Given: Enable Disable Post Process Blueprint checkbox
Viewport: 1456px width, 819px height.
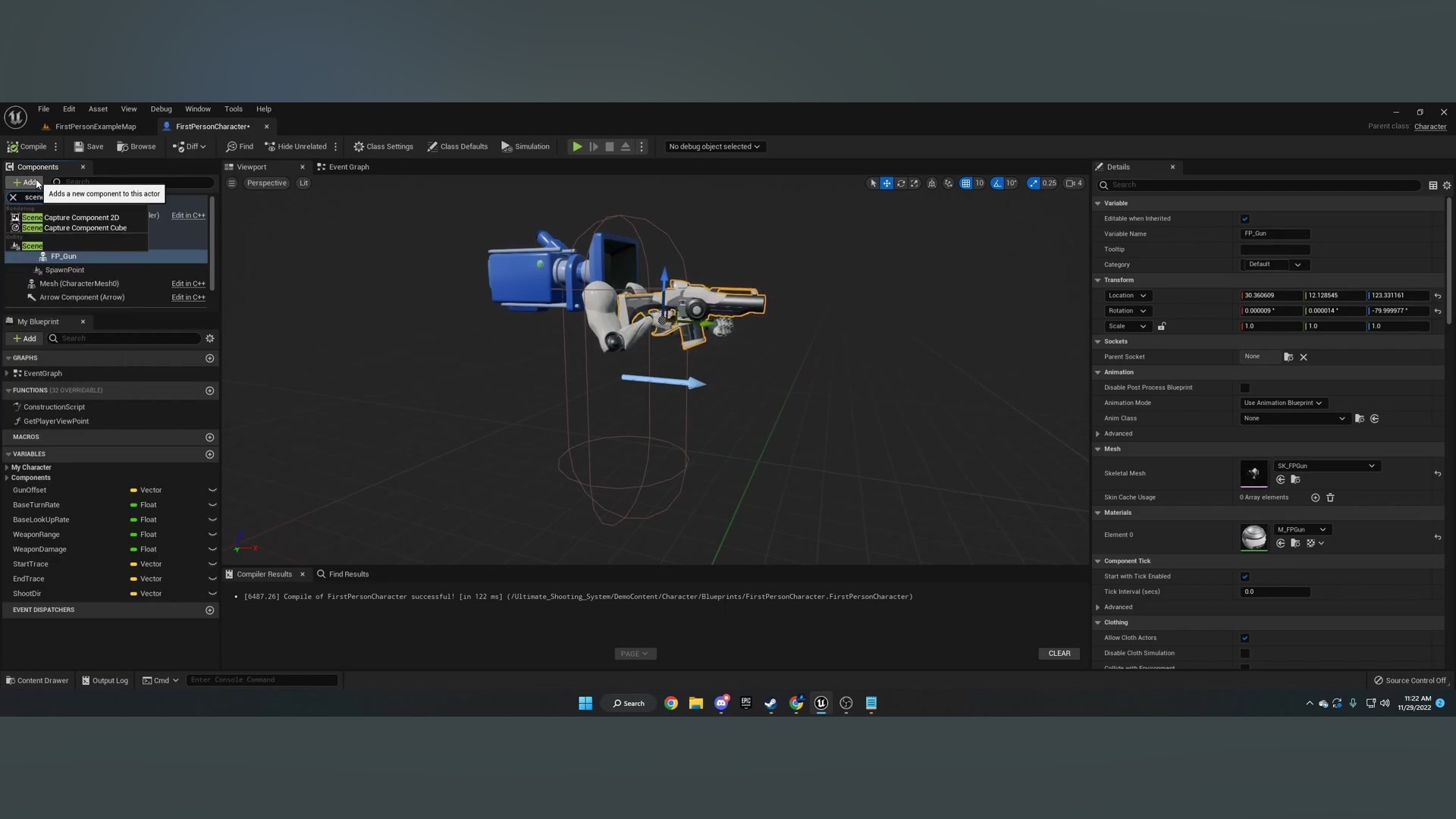Looking at the screenshot, I should [1244, 388].
